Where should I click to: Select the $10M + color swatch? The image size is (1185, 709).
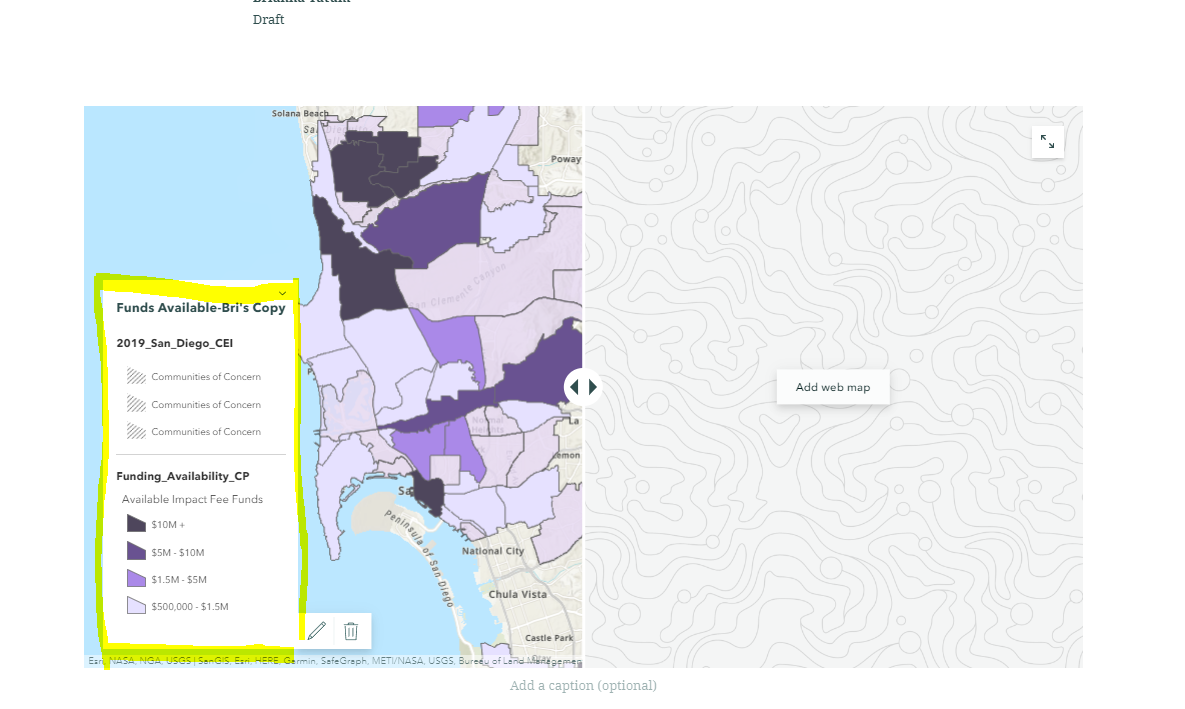[137, 523]
